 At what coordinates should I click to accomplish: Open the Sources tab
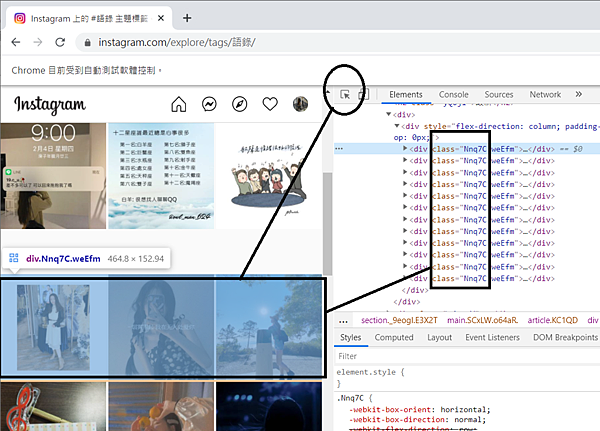click(499, 95)
